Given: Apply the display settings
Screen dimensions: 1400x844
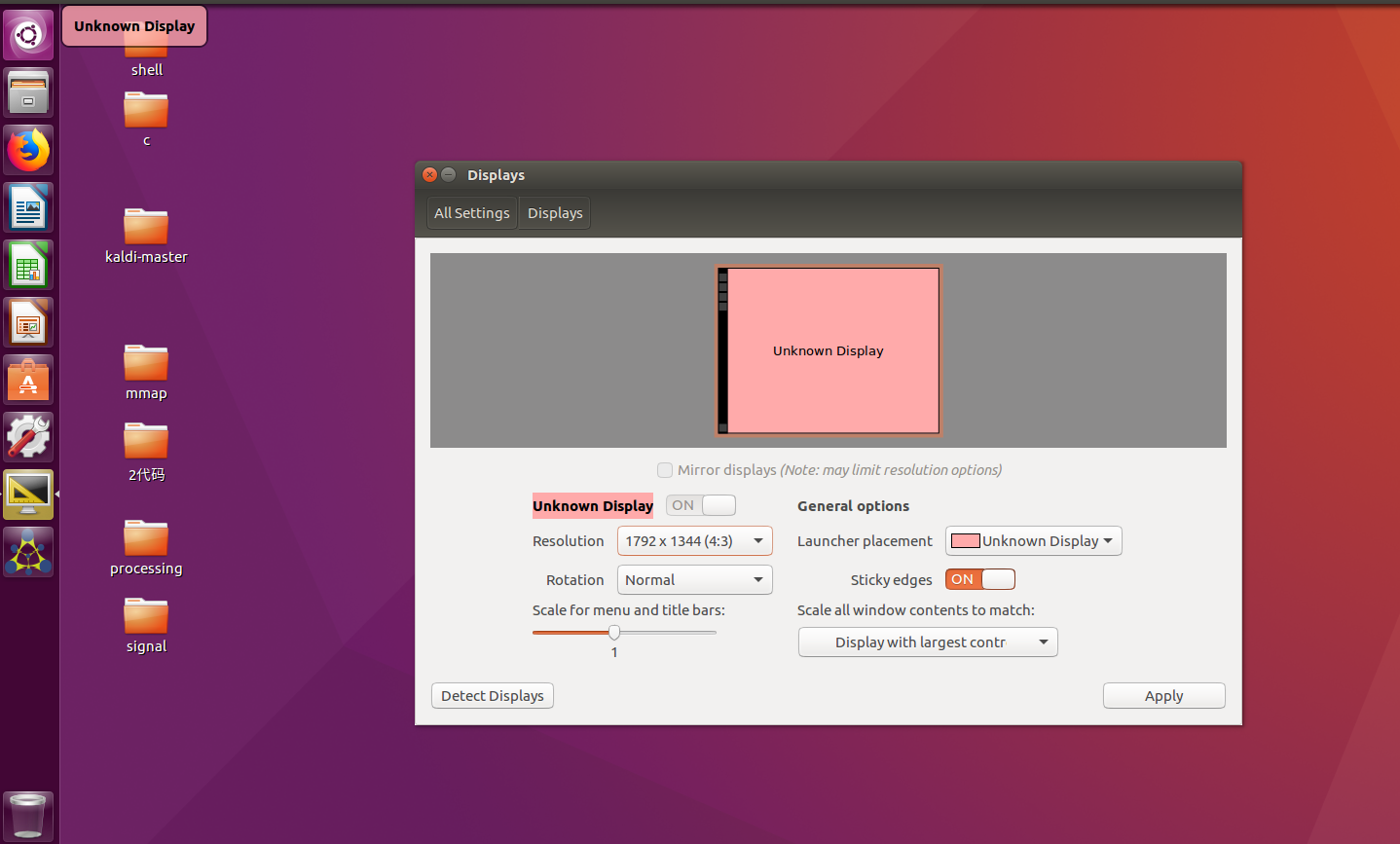Looking at the screenshot, I should pos(1163,695).
